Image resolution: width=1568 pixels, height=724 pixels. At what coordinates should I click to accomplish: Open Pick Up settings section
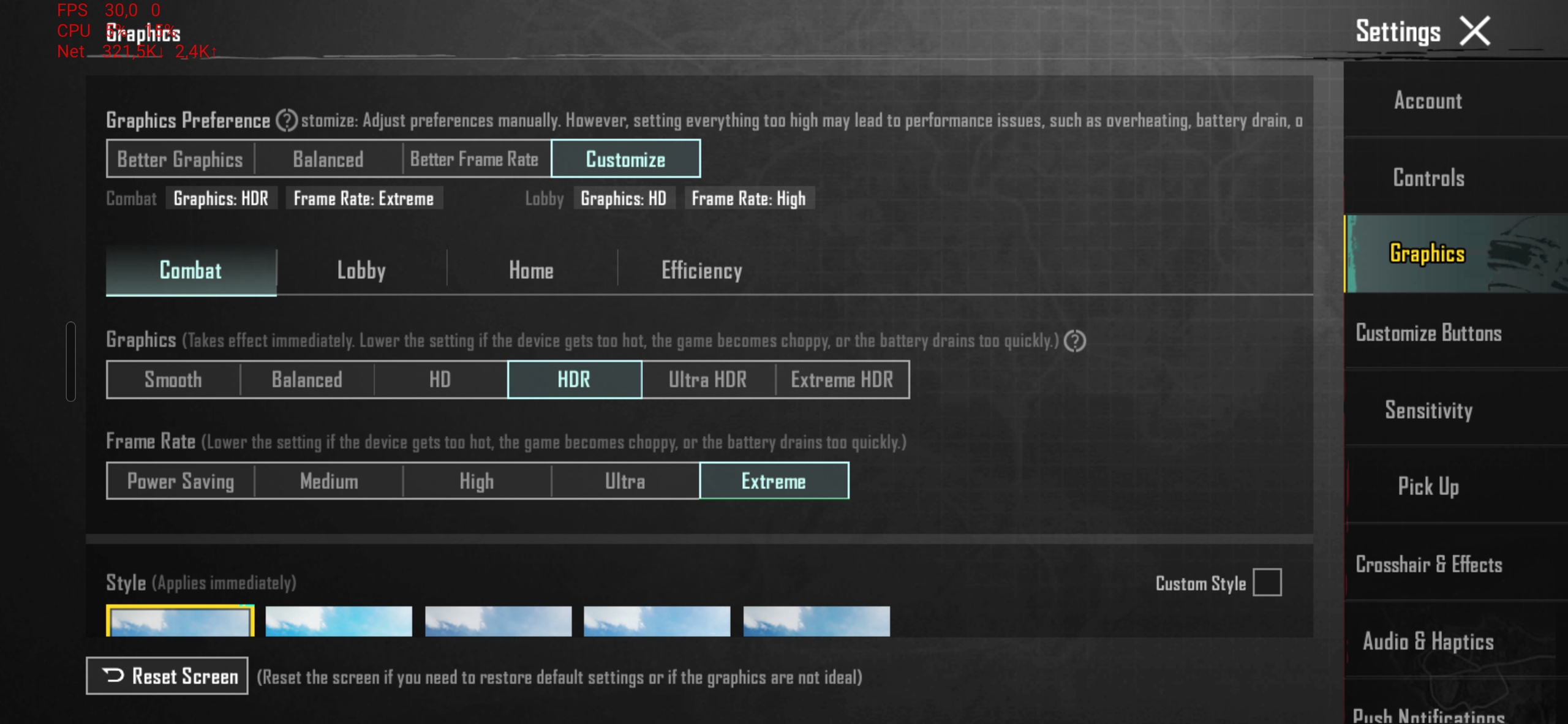[1456, 486]
